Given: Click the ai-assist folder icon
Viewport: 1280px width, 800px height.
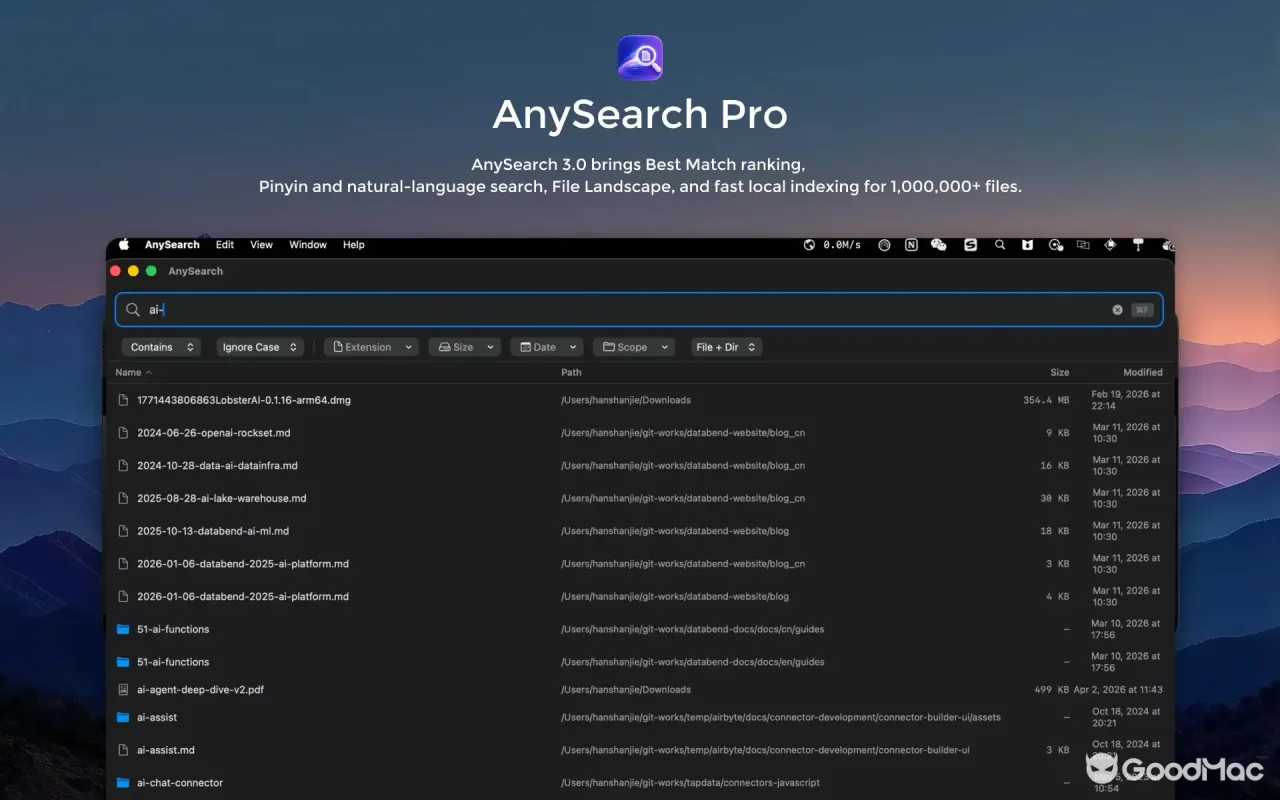Looking at the screenshot, I should [x=123, y=717].
